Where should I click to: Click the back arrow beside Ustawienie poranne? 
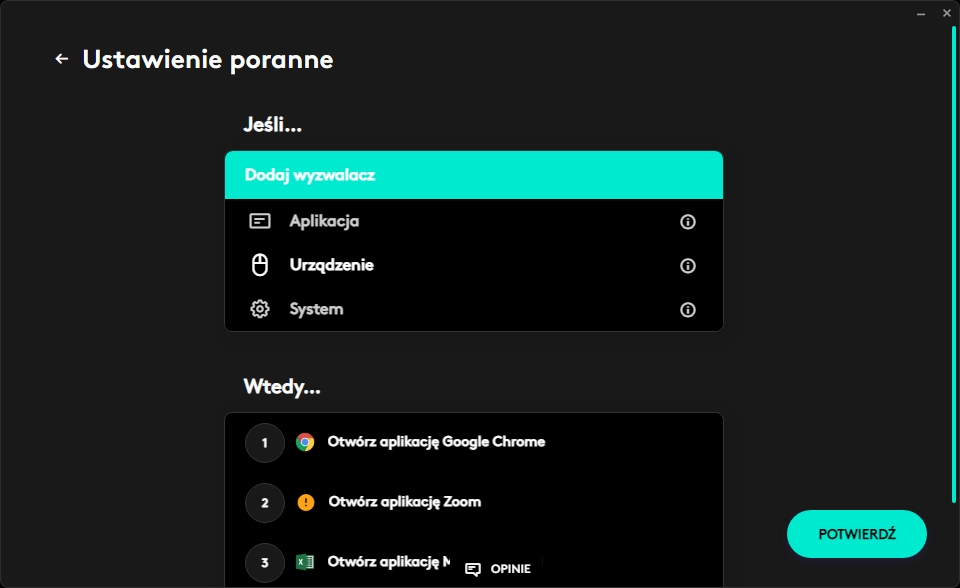point(62,59)
